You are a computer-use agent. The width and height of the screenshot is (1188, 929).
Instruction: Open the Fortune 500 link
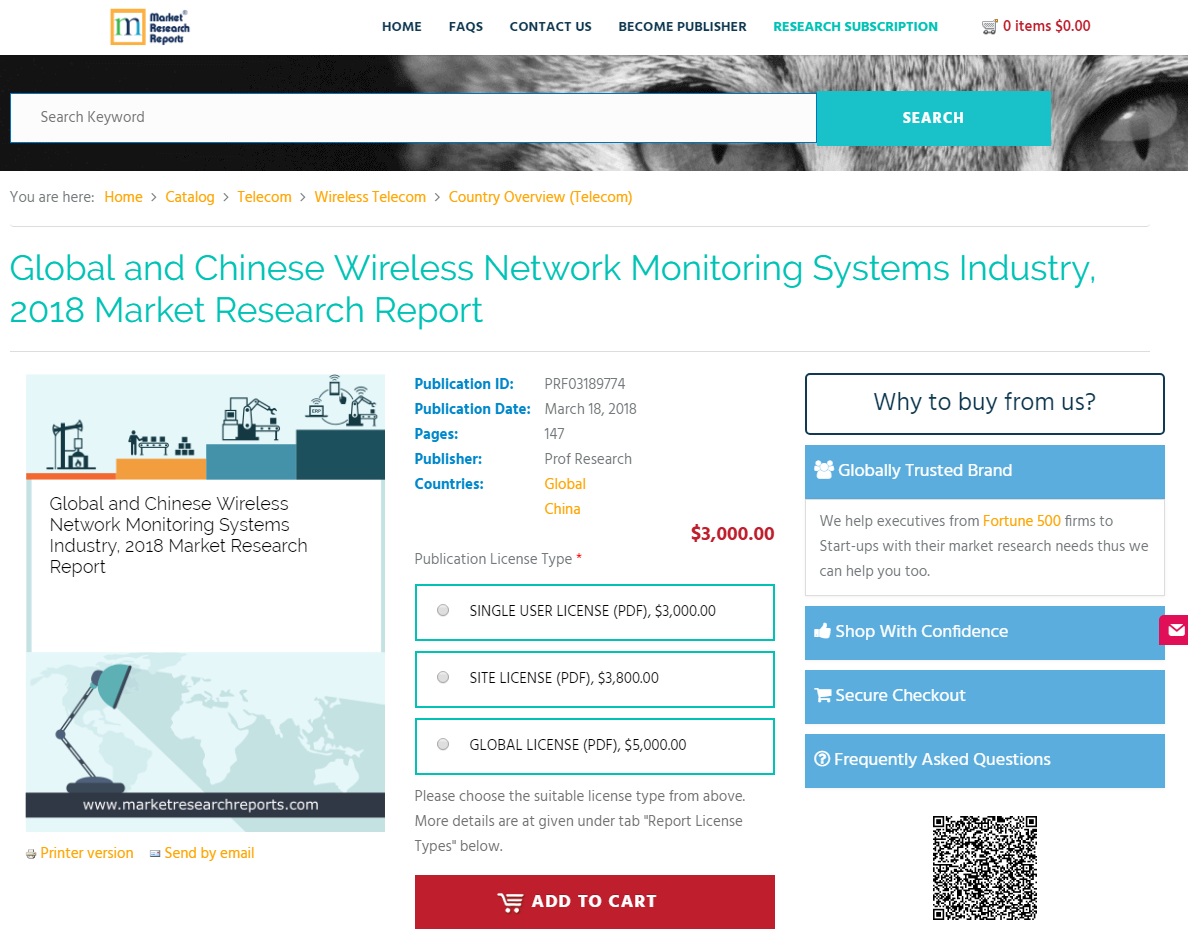(x=1022, y=520)
